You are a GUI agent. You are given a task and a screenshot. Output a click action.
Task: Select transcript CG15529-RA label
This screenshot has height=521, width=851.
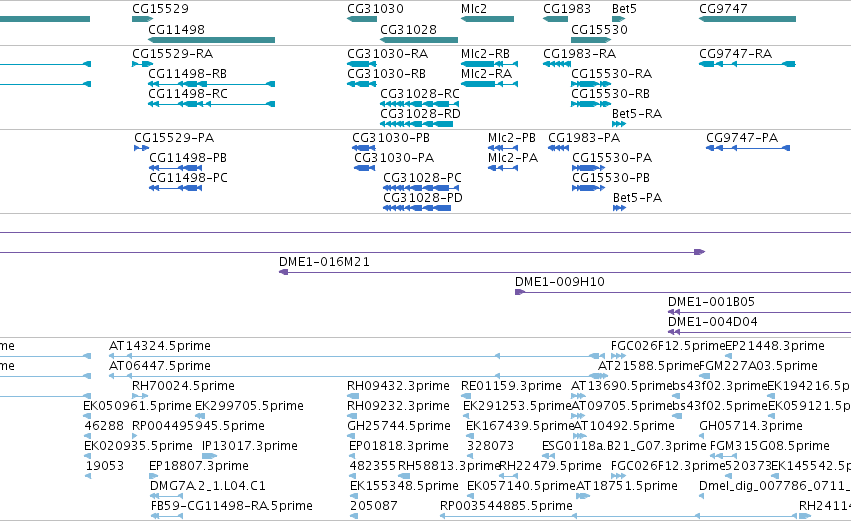173,54
